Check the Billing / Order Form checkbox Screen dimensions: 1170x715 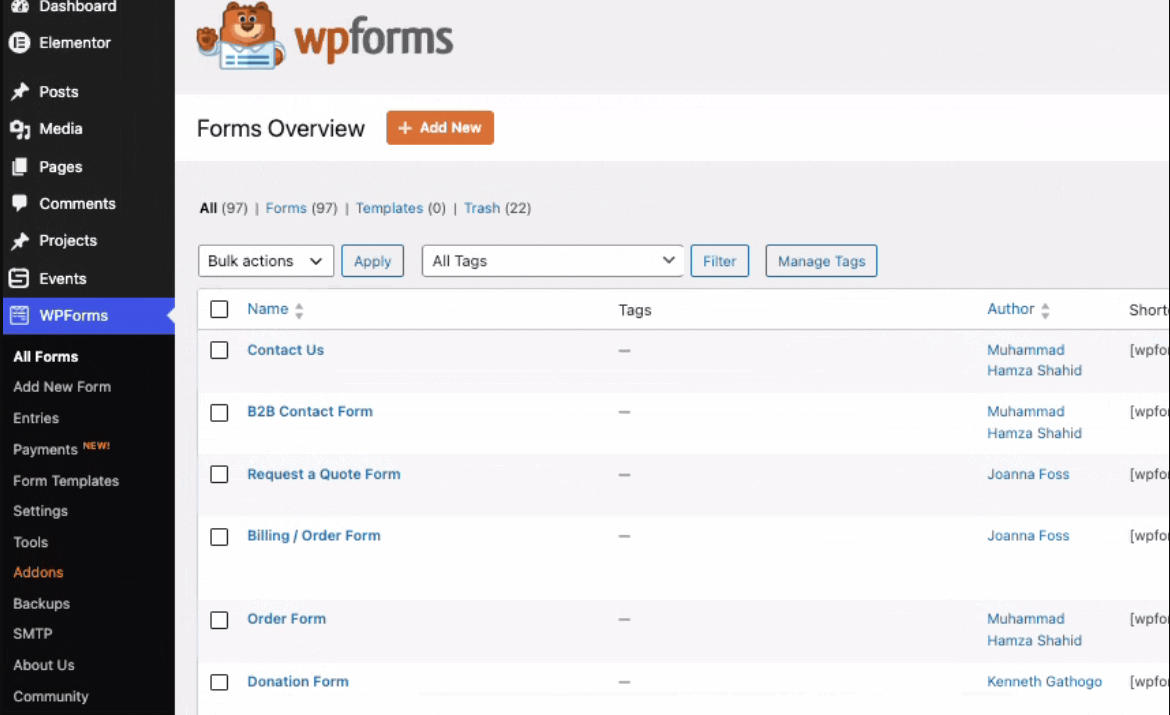click(219, 537)
